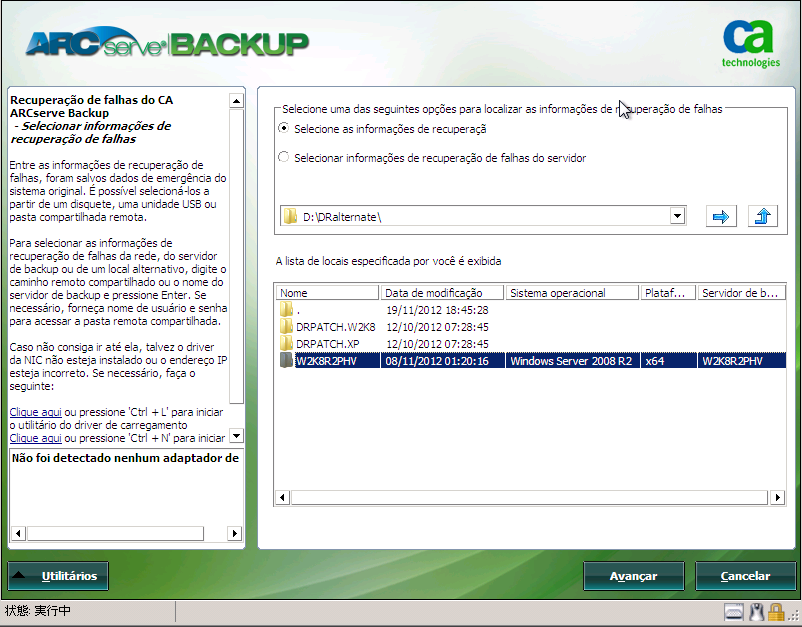Click the Ctrl+N 'Clique aqui' link
The height and width of the screenshot is (627, 802).
tap(35, 438)
